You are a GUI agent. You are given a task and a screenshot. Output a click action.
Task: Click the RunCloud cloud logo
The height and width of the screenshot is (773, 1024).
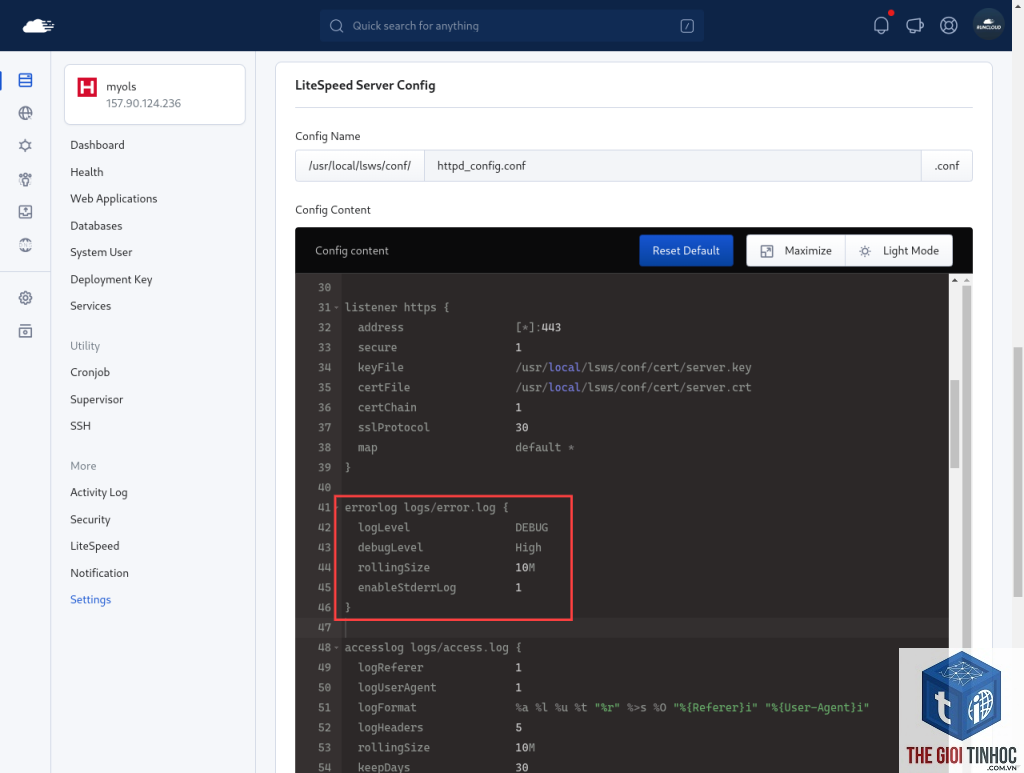point(38,25)
